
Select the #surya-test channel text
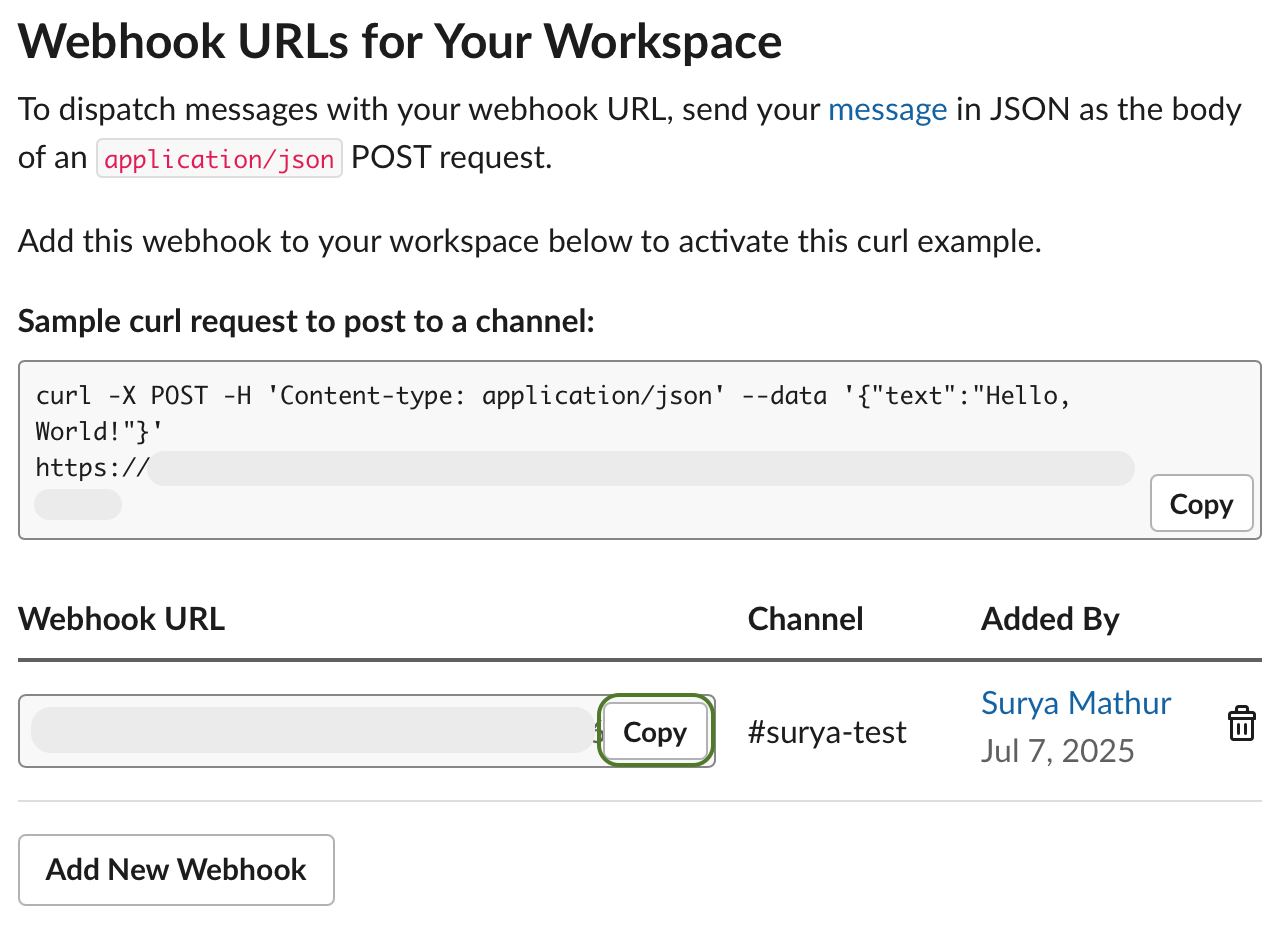(x=827, y=733)
